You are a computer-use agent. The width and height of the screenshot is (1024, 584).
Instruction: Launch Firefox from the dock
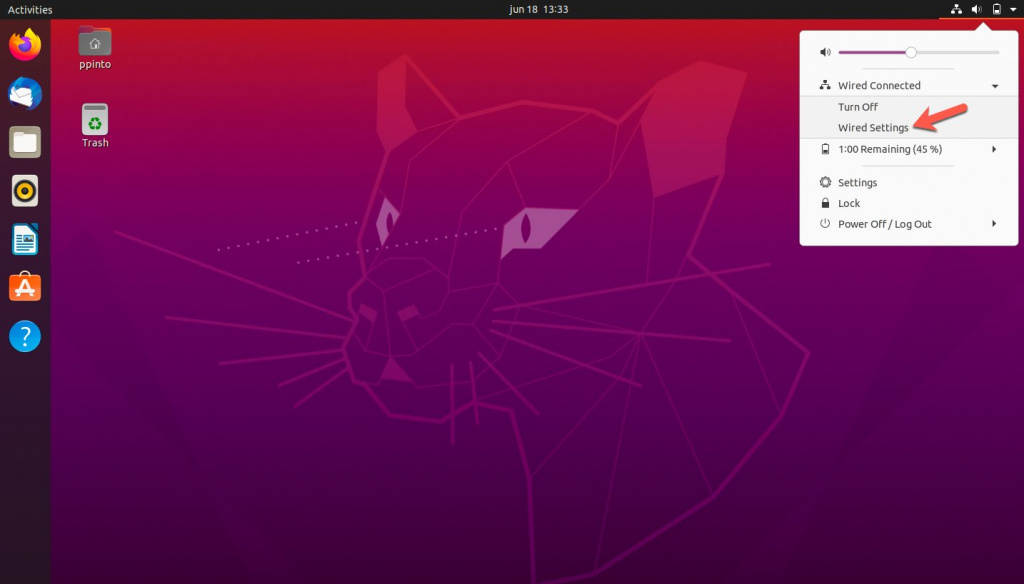tap(24, 44)
